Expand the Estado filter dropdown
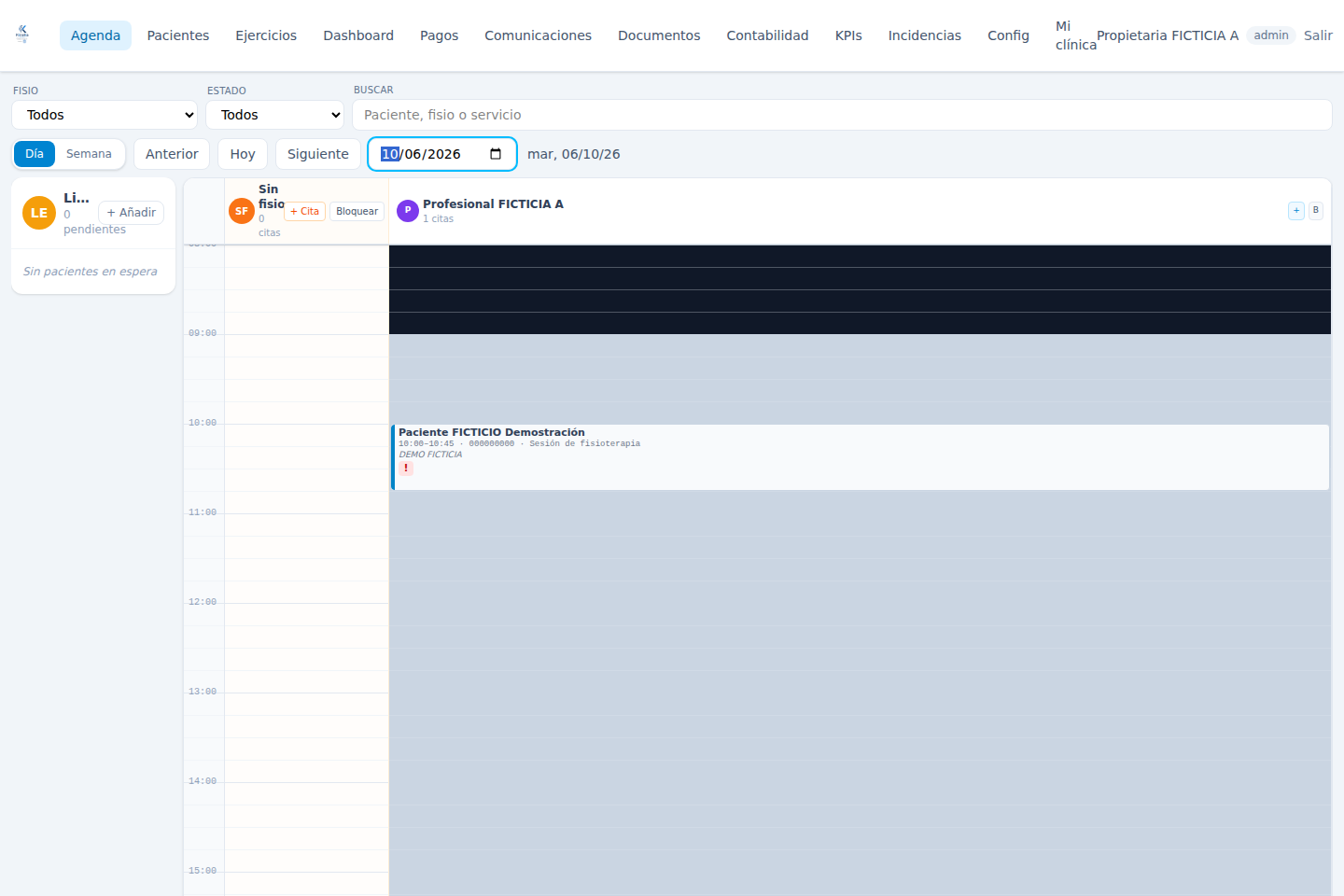The image size is (1344, 896). 275,115
